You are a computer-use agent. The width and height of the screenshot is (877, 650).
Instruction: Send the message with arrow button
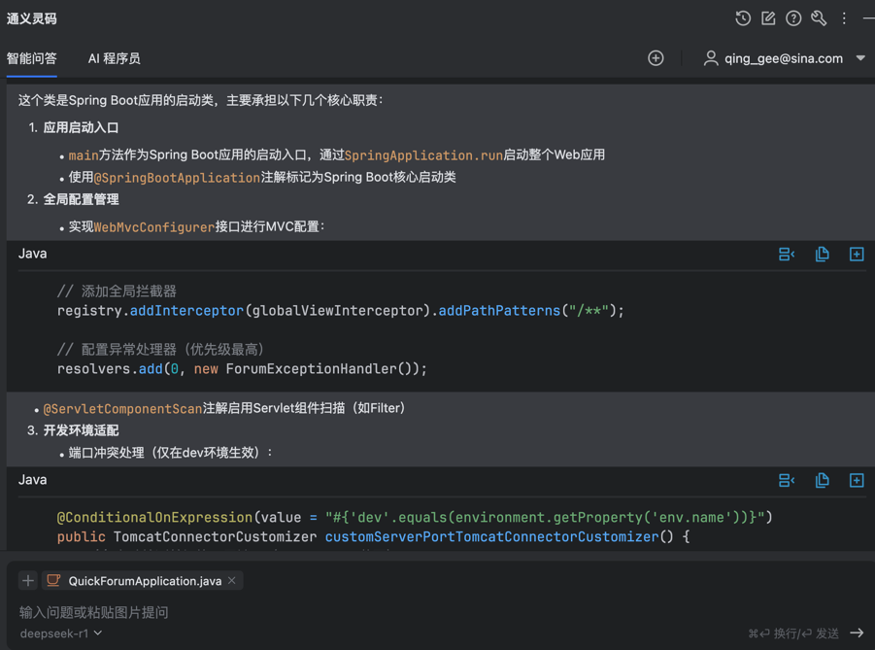[x=856, y=633]
